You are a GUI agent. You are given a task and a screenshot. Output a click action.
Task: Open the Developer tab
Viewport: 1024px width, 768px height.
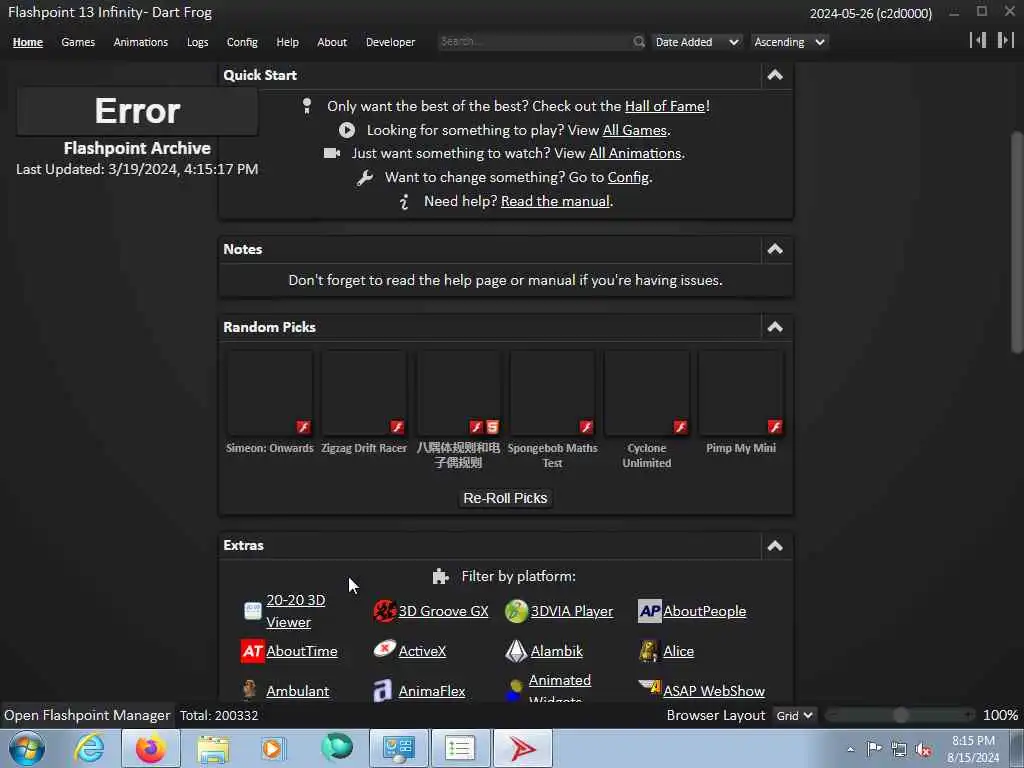pyautogui.click(x=390, y=42)
